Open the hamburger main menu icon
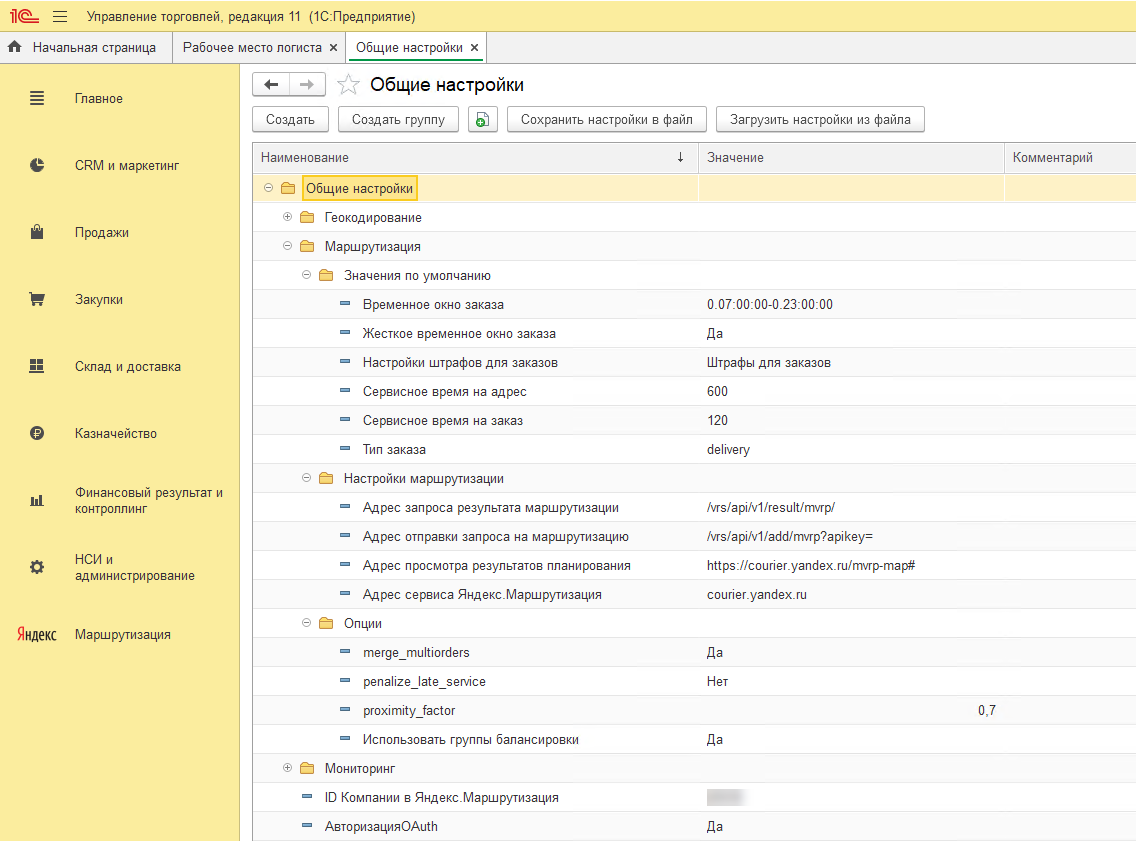This screenshot has width=1136, height=841. 59,17
